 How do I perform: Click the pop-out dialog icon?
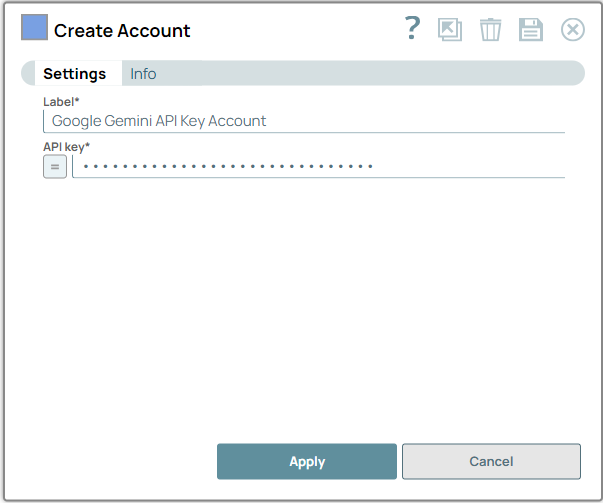tap(450, 30)
